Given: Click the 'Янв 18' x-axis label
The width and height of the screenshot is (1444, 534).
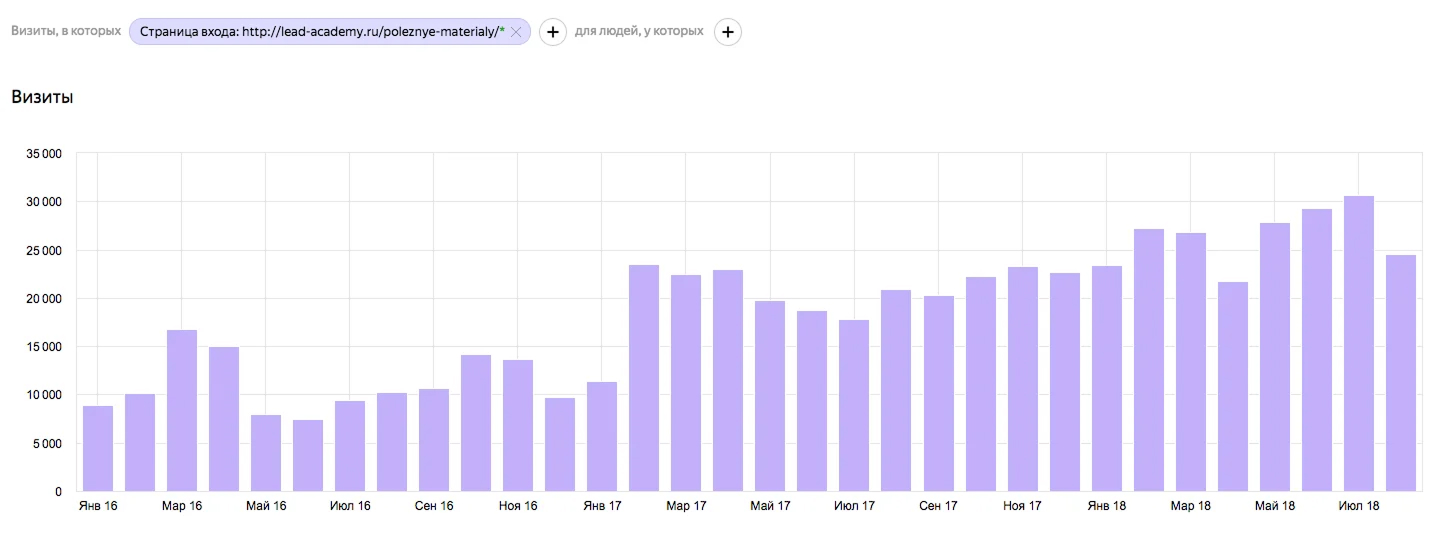Looking at the screenshot, I should pyautogui.click(x=1107, y=506).
